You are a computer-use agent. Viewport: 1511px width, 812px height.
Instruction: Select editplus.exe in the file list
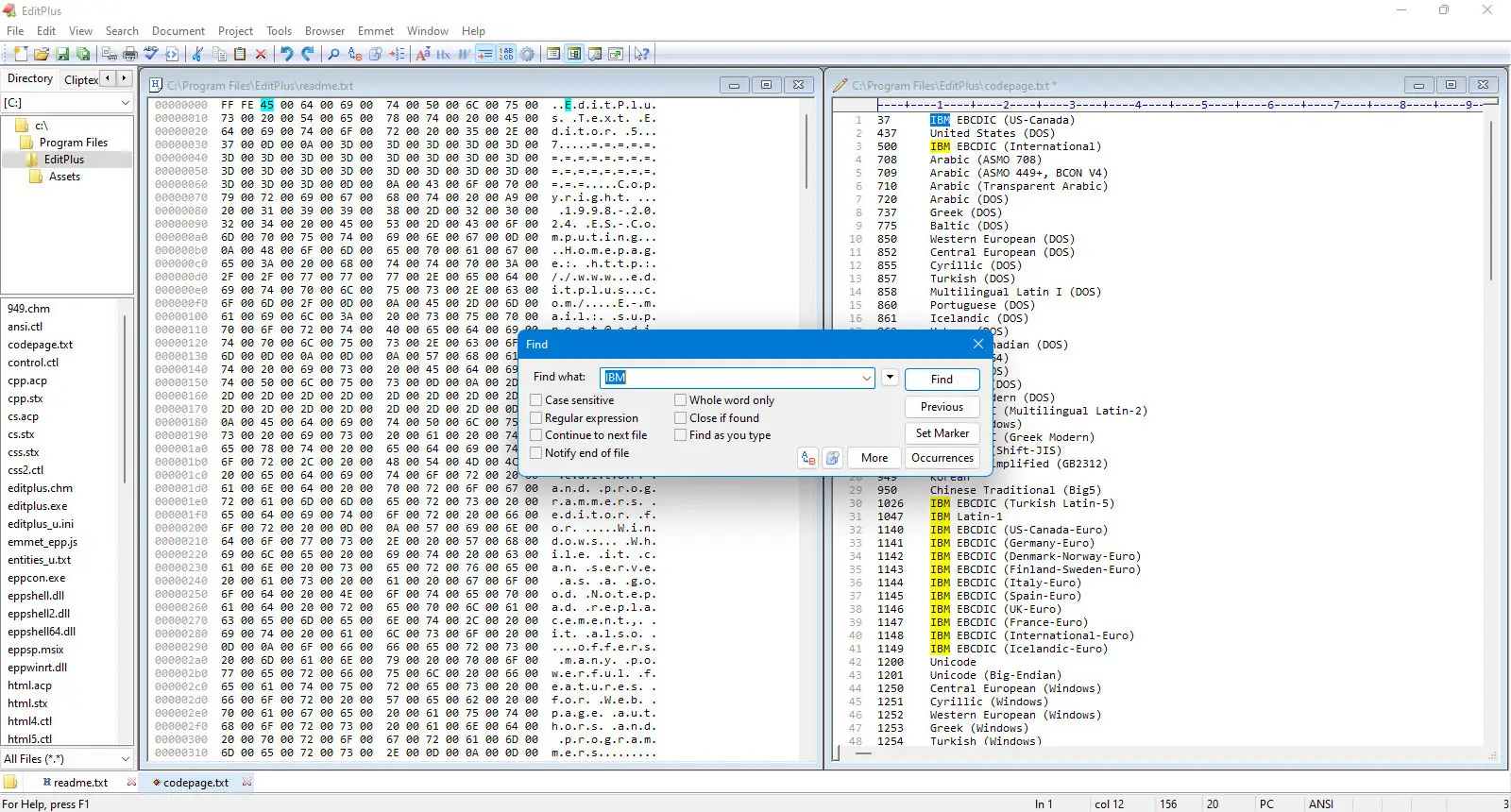coord(38,506)
